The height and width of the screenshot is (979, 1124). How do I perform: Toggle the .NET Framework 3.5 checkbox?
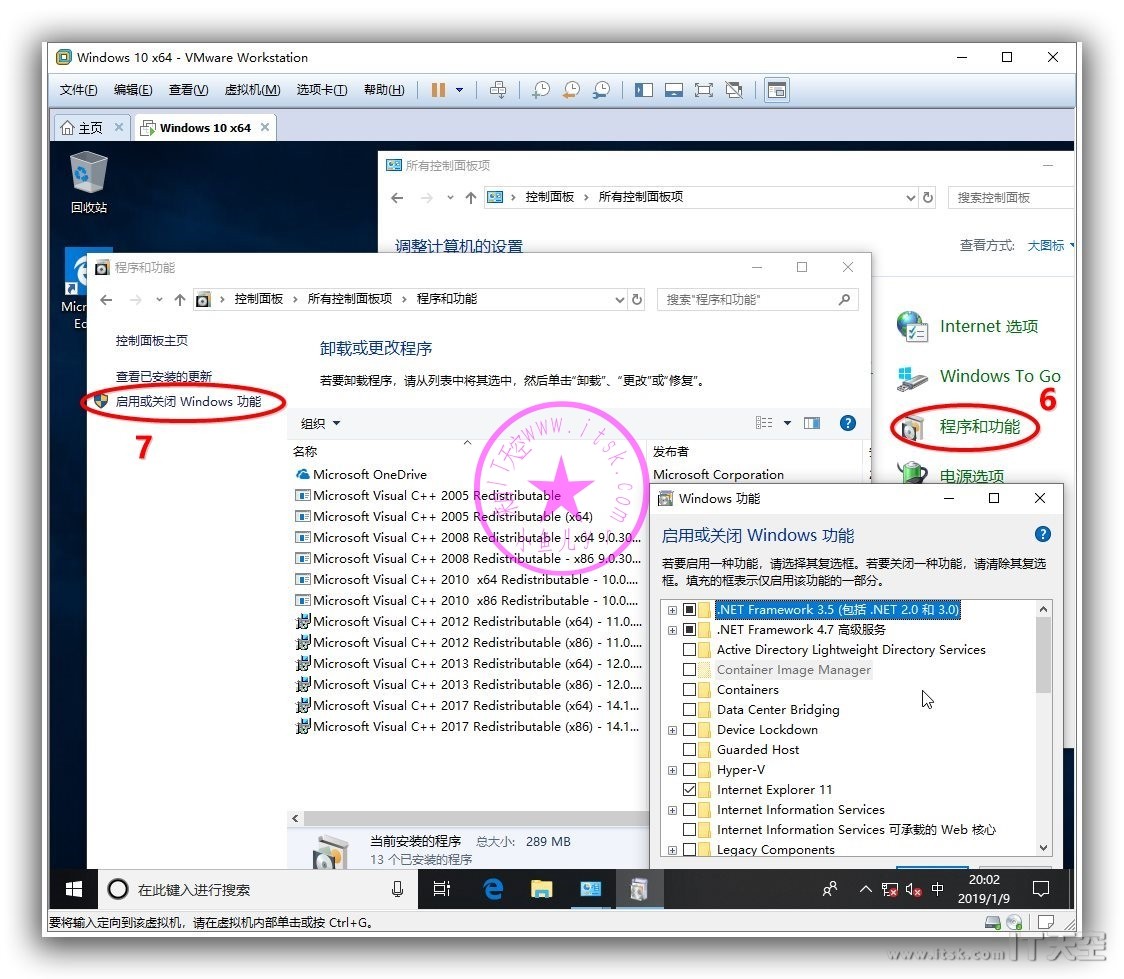[690, 609]
